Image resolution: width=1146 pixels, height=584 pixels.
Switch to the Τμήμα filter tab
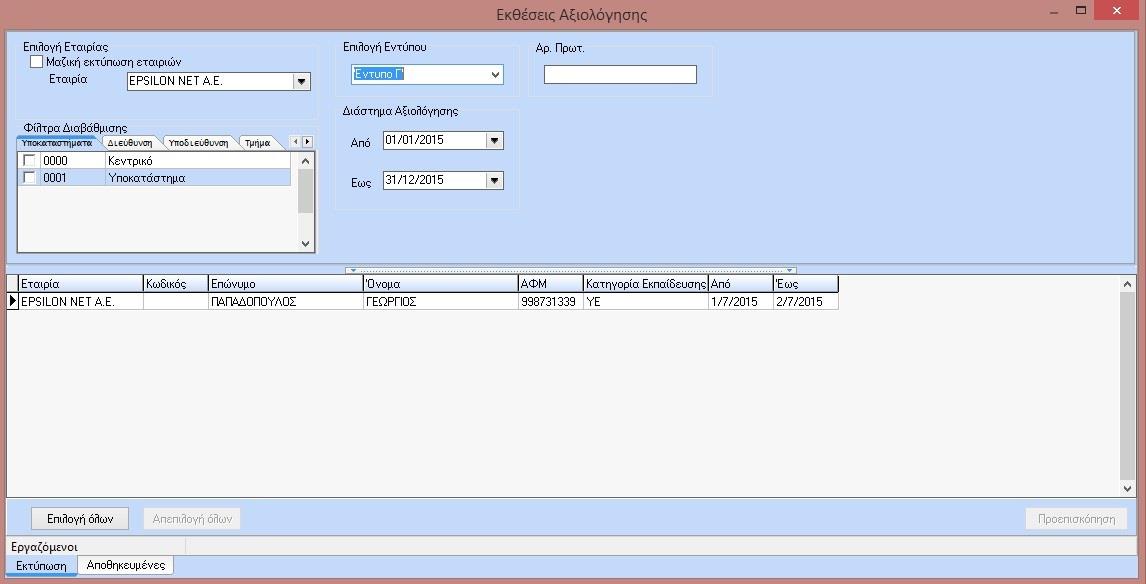(258, 143)
